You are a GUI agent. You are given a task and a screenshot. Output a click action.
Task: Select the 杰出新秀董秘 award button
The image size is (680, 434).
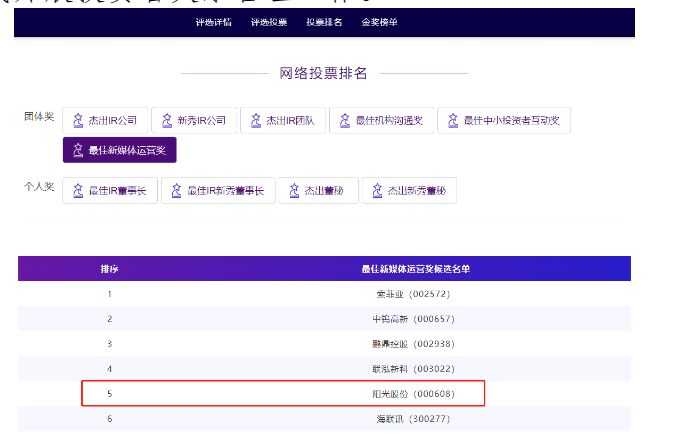pyautogui.click(x=408, y=191)
